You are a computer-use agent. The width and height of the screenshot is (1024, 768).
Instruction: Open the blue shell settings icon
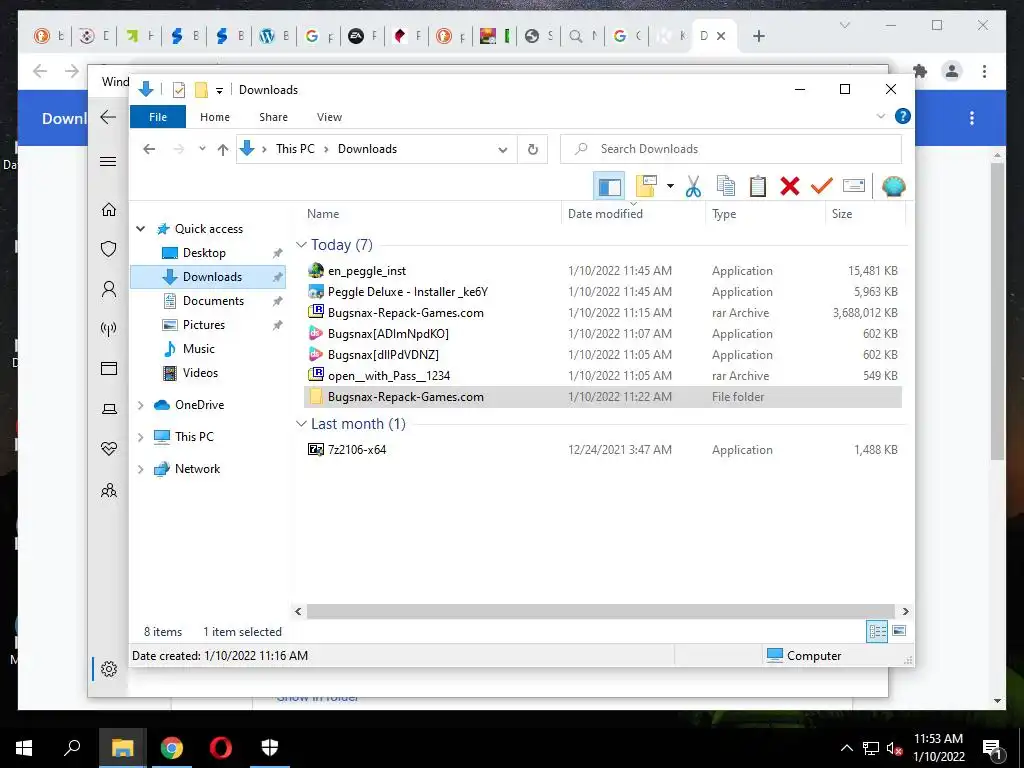(893, 186)
